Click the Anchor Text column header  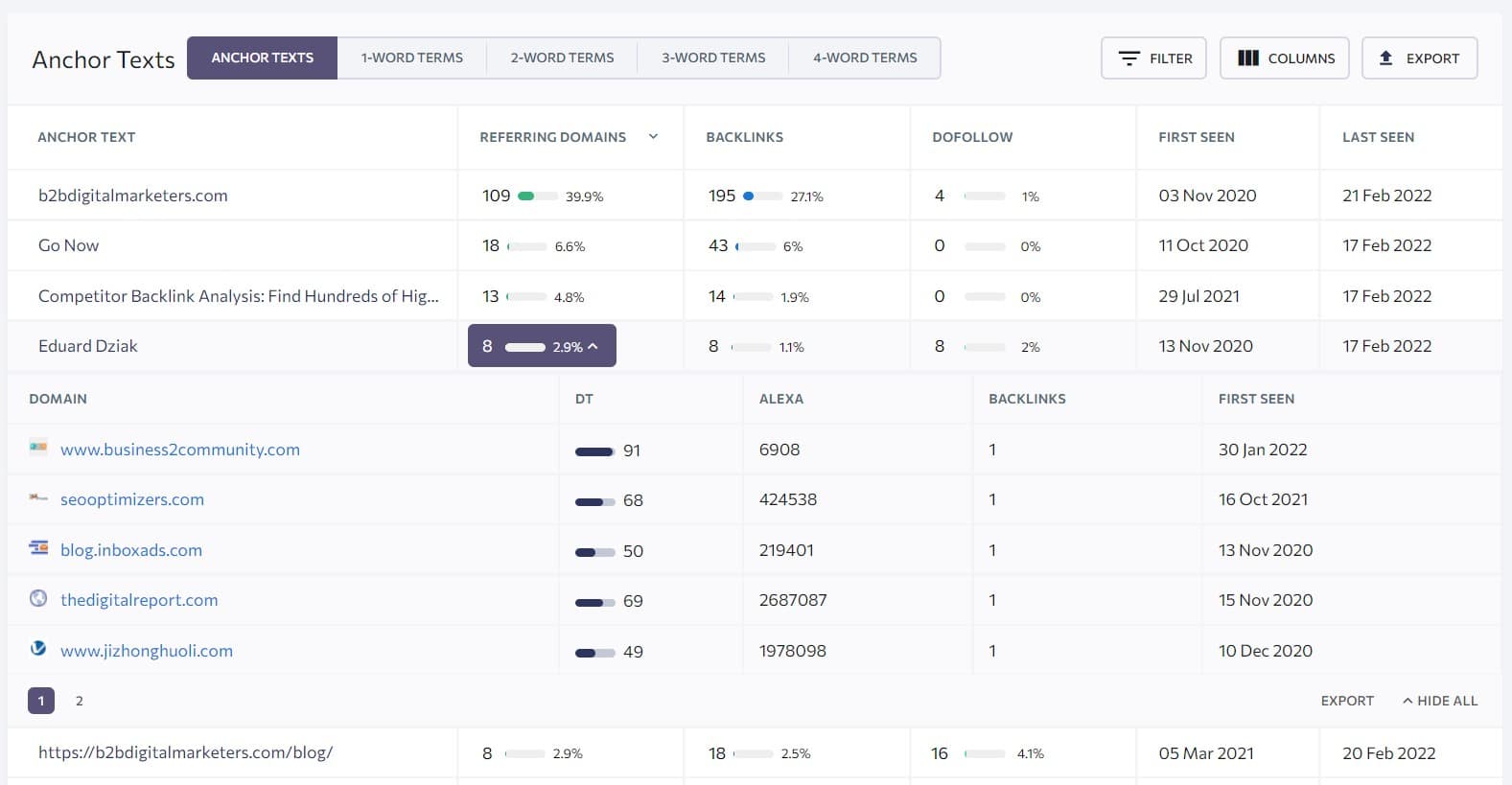click(x=86, y=137)
